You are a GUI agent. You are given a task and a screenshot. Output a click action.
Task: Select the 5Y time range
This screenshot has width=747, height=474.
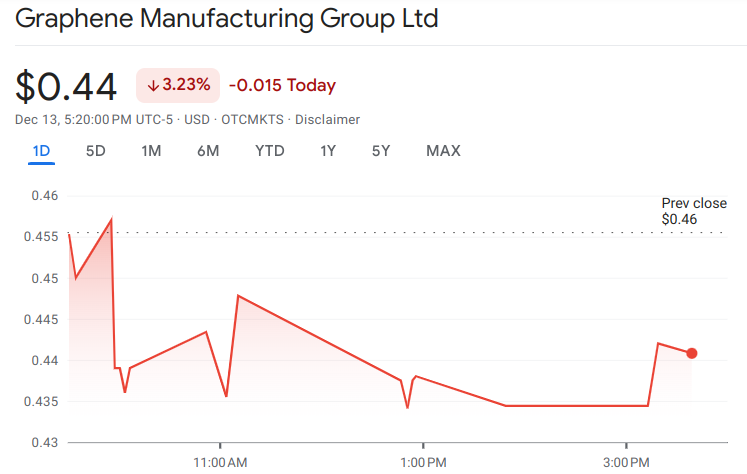click(381, 151)
